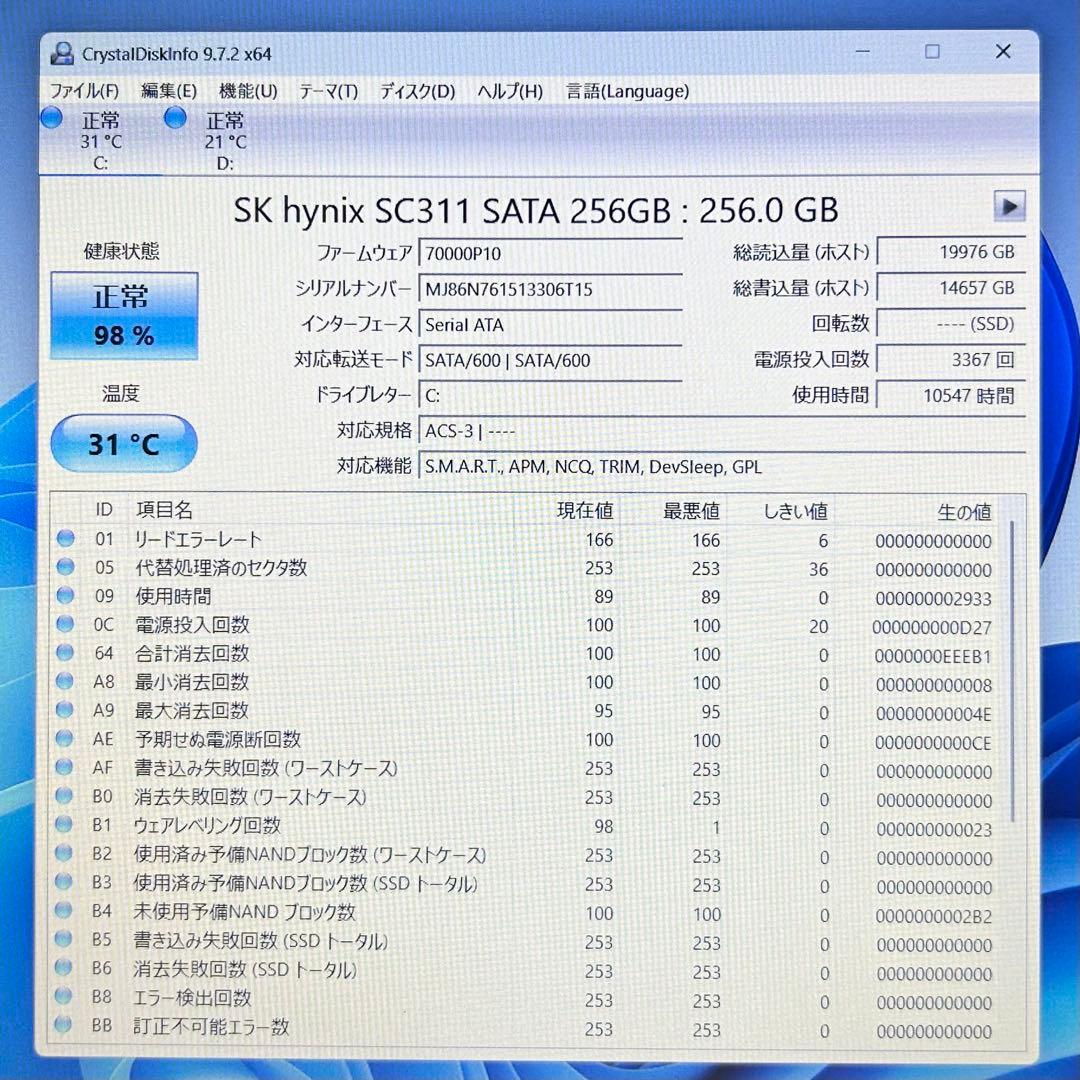
Task: Open the テーマ(T) menu
Action: click(329, 91)
